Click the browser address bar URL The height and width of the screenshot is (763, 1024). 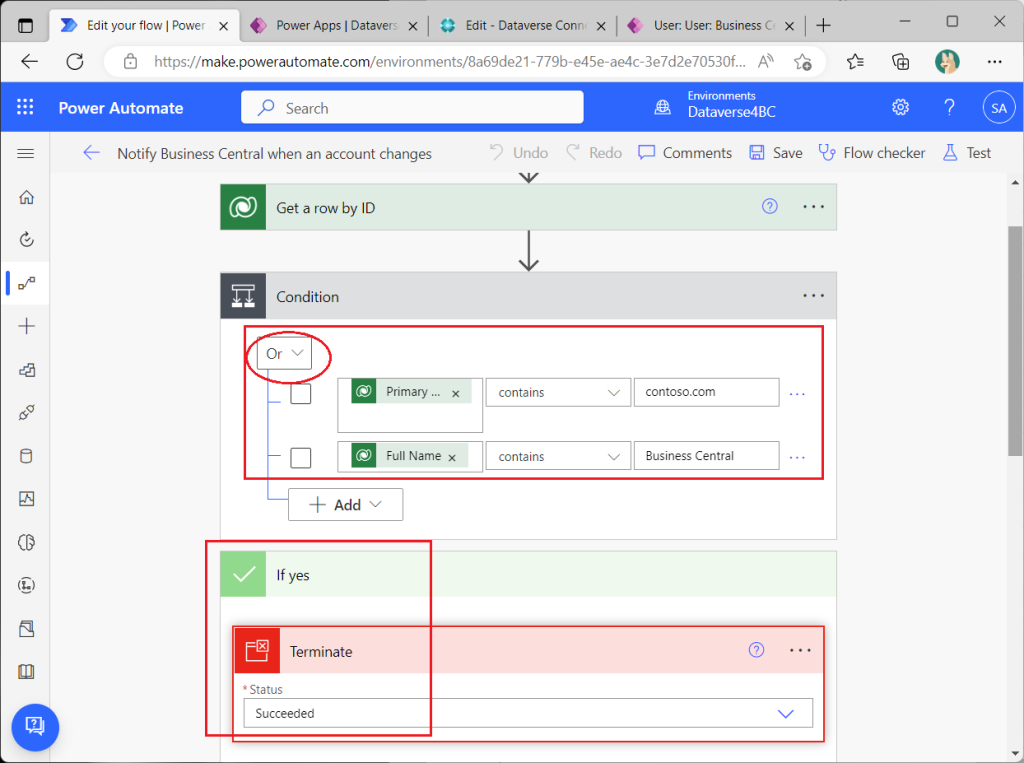click(x=449, y=62)
